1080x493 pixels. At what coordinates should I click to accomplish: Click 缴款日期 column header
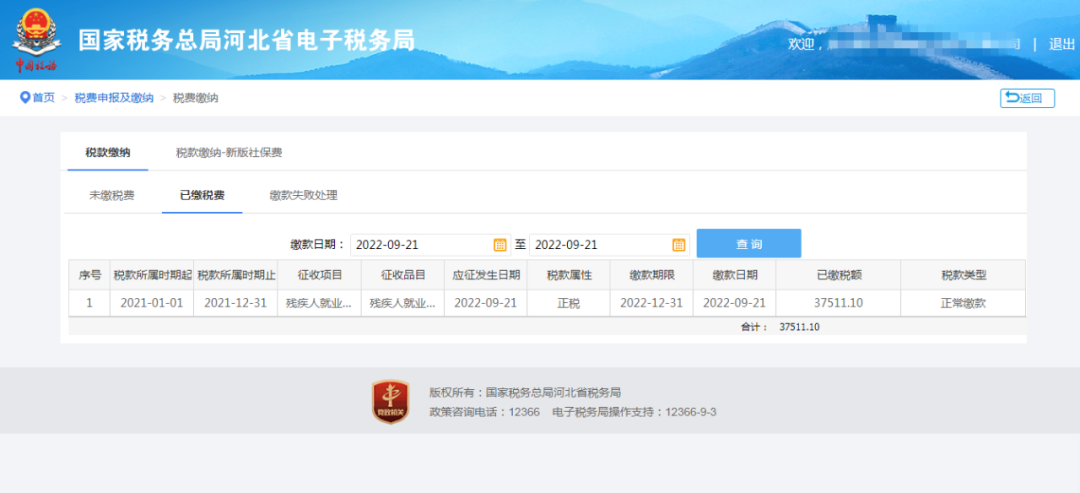point(735,275)
